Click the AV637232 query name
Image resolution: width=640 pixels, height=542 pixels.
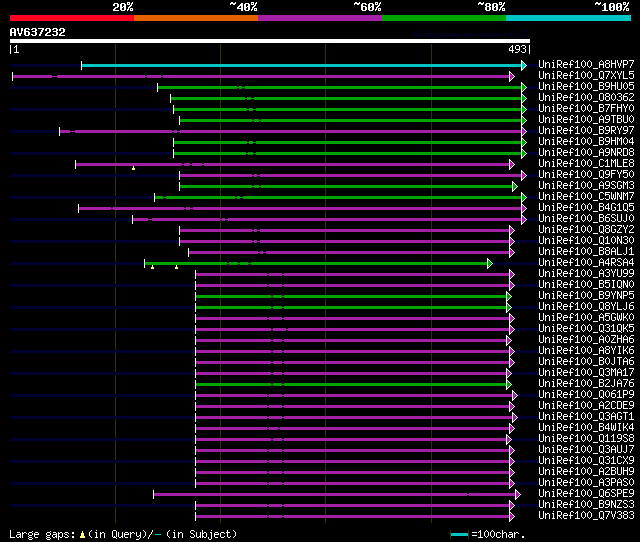(38, 32)
